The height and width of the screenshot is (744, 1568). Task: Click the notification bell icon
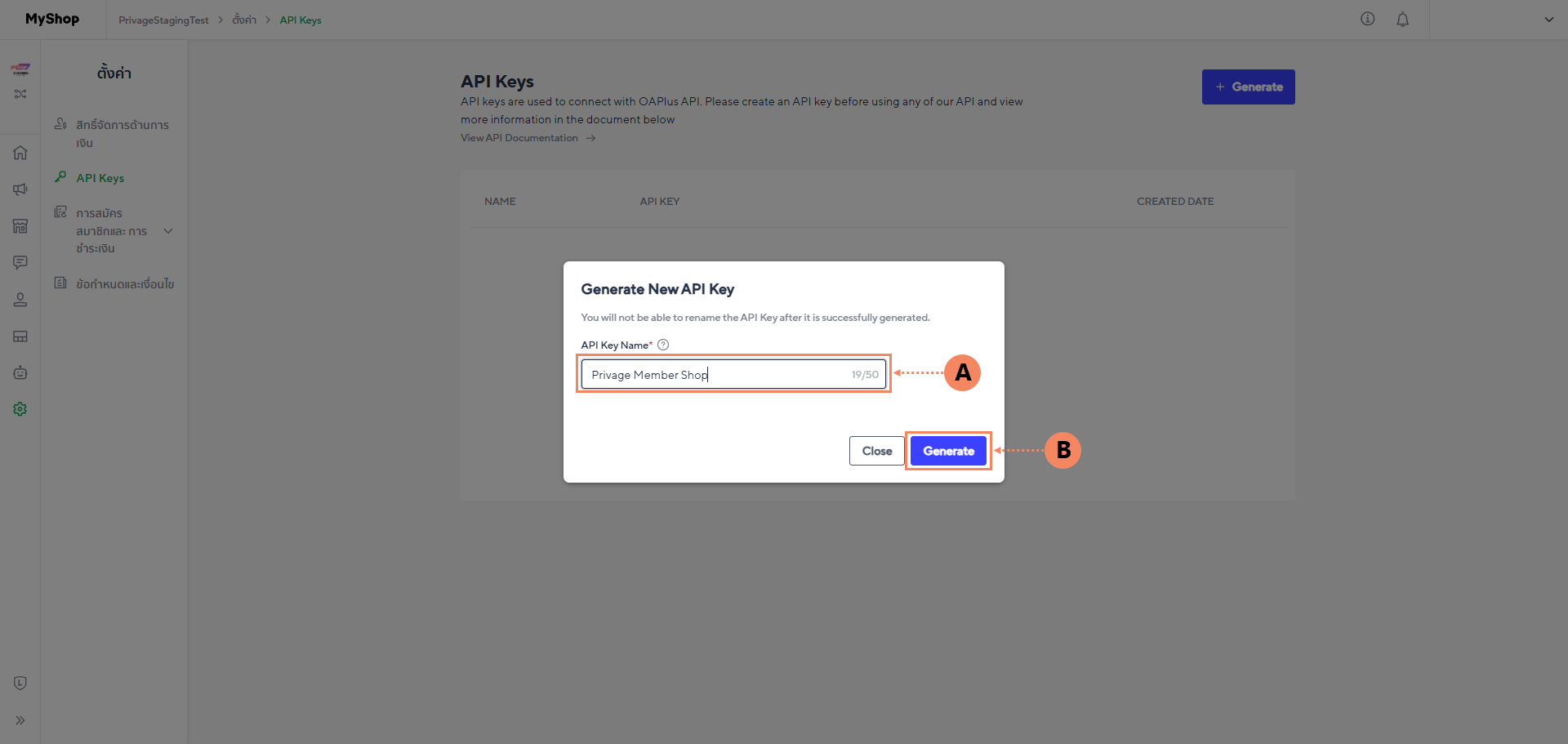pos(1402,20)
